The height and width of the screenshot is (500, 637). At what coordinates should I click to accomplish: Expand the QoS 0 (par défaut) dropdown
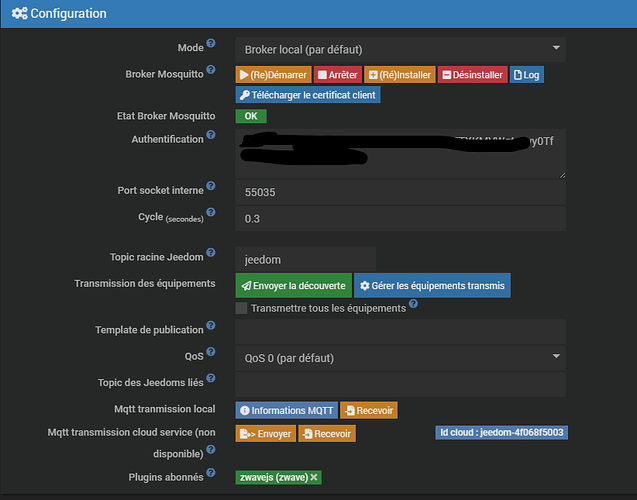tap(400, 357)
